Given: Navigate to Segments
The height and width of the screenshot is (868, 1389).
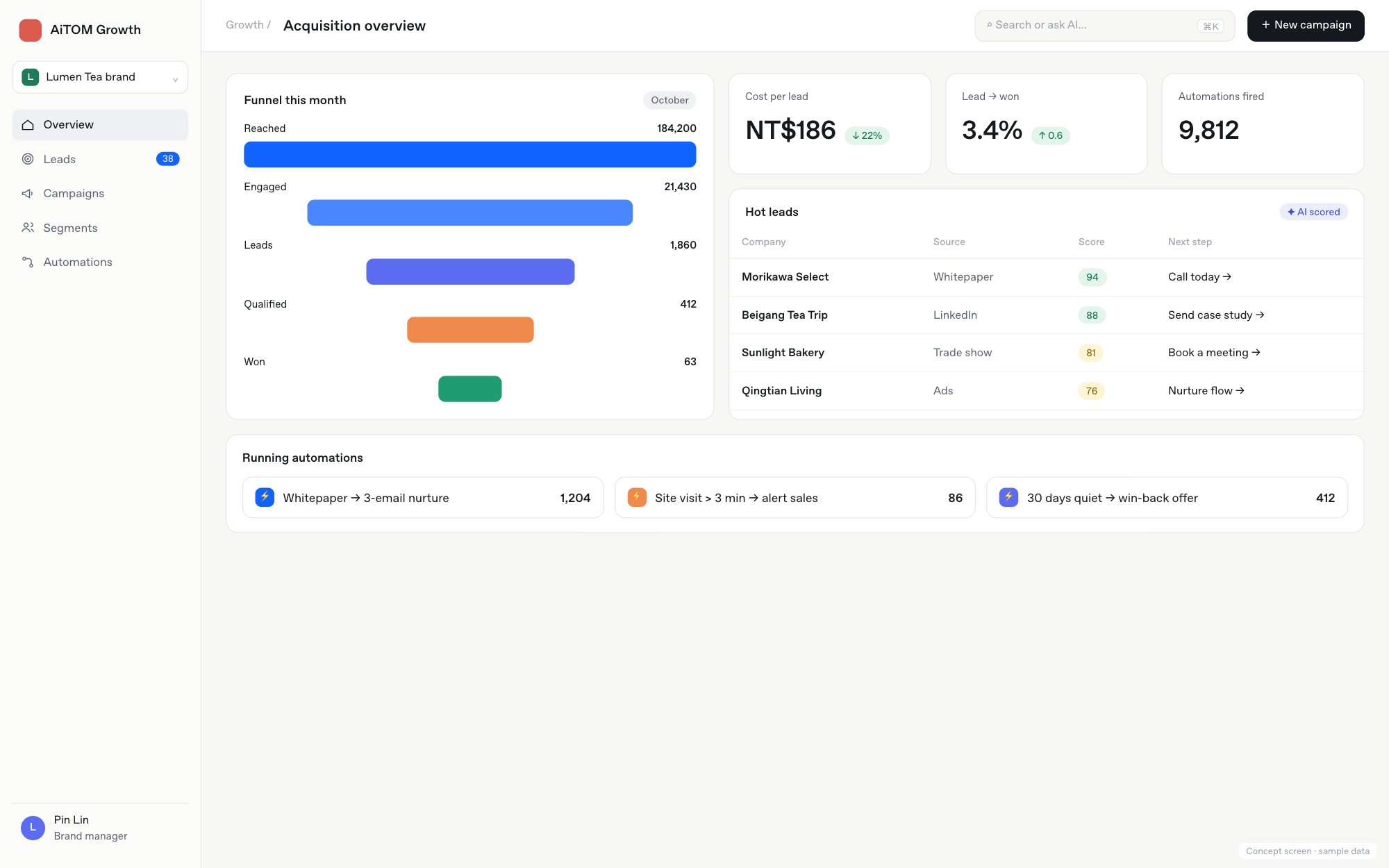Looking at the screenshot, I should 100,228.
